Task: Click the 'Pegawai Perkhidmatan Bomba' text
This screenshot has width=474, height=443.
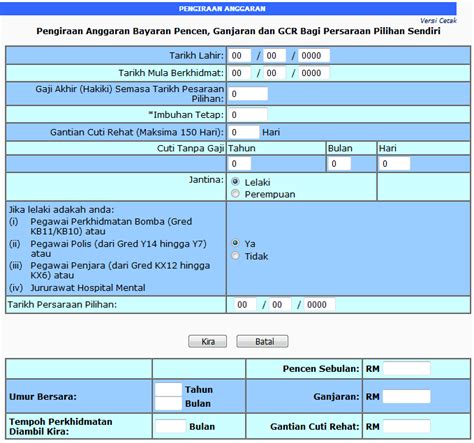Action: (97, 222)
